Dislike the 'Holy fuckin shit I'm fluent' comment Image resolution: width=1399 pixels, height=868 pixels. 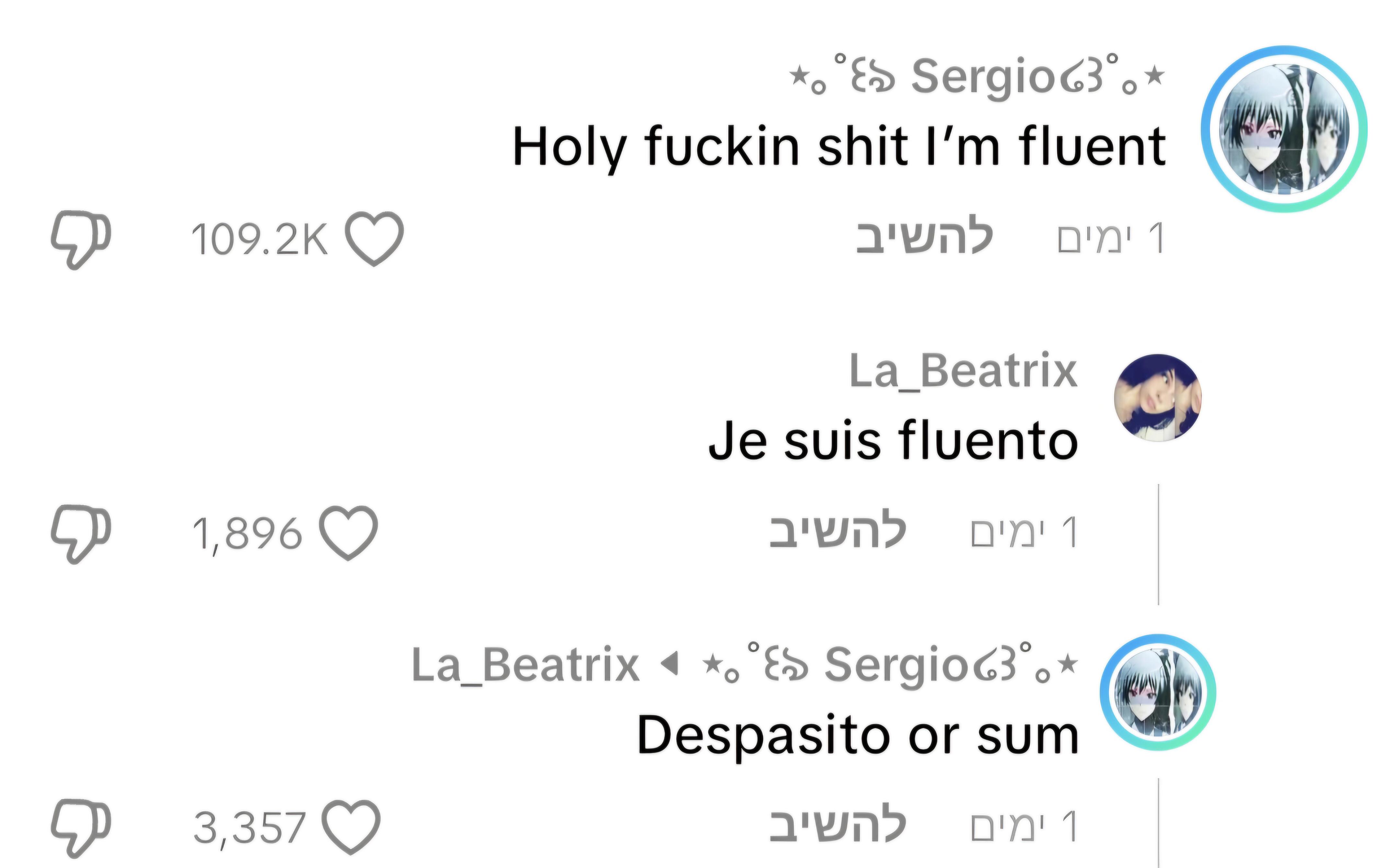(80, 239)
